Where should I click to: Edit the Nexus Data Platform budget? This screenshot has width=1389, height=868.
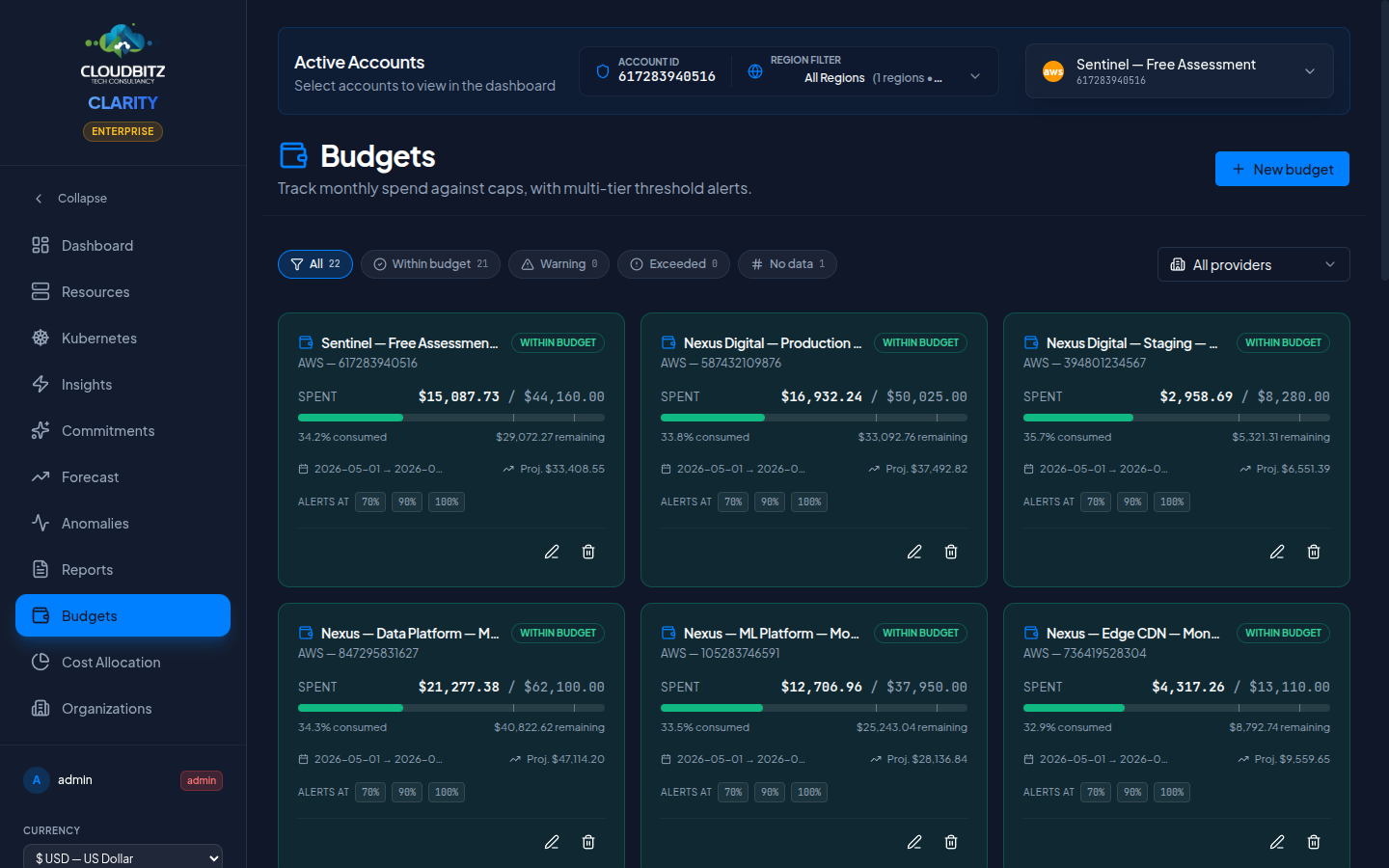tap(552, 842)
